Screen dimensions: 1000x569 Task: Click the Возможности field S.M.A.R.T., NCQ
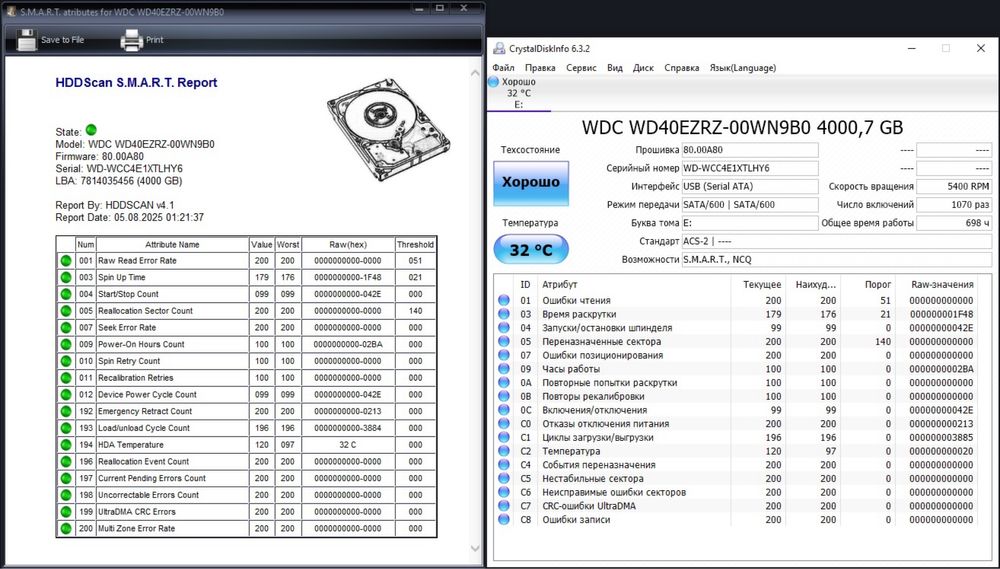coord(837,260)
